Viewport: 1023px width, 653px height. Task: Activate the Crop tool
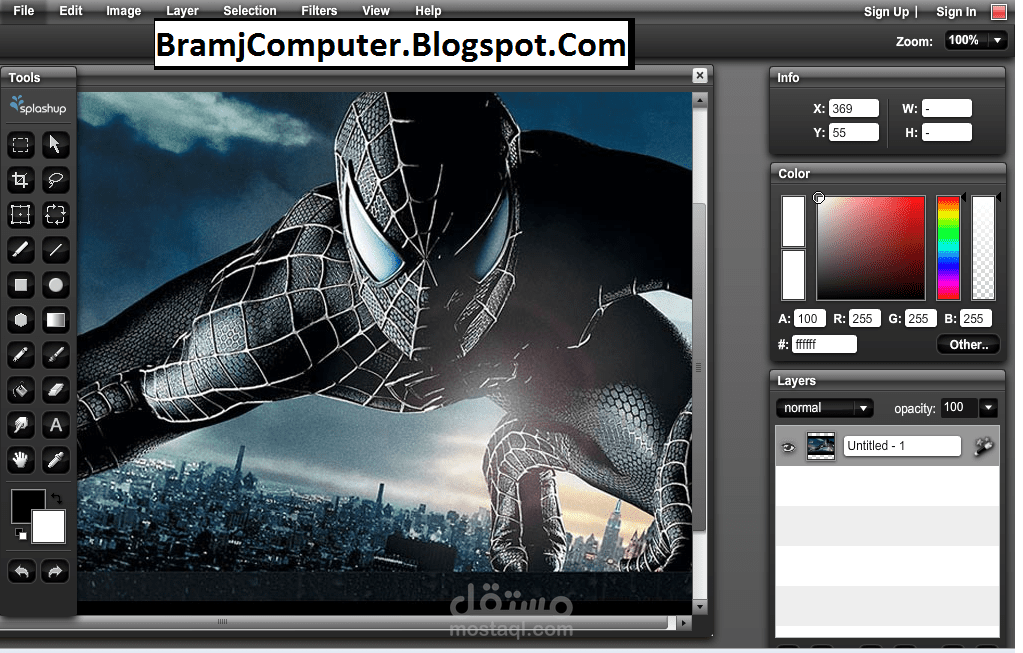click(20, 179)
